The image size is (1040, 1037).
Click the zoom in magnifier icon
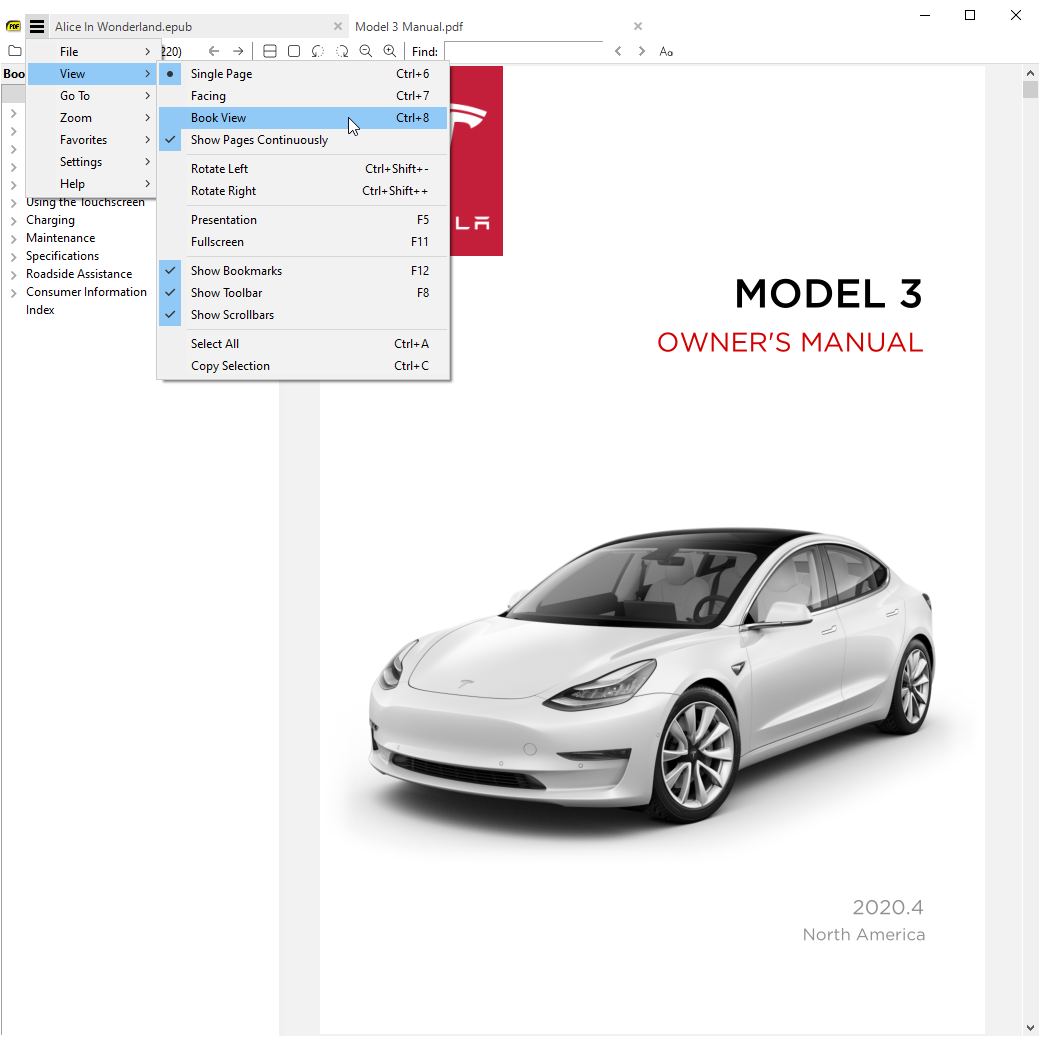click(x=390, y=51)
